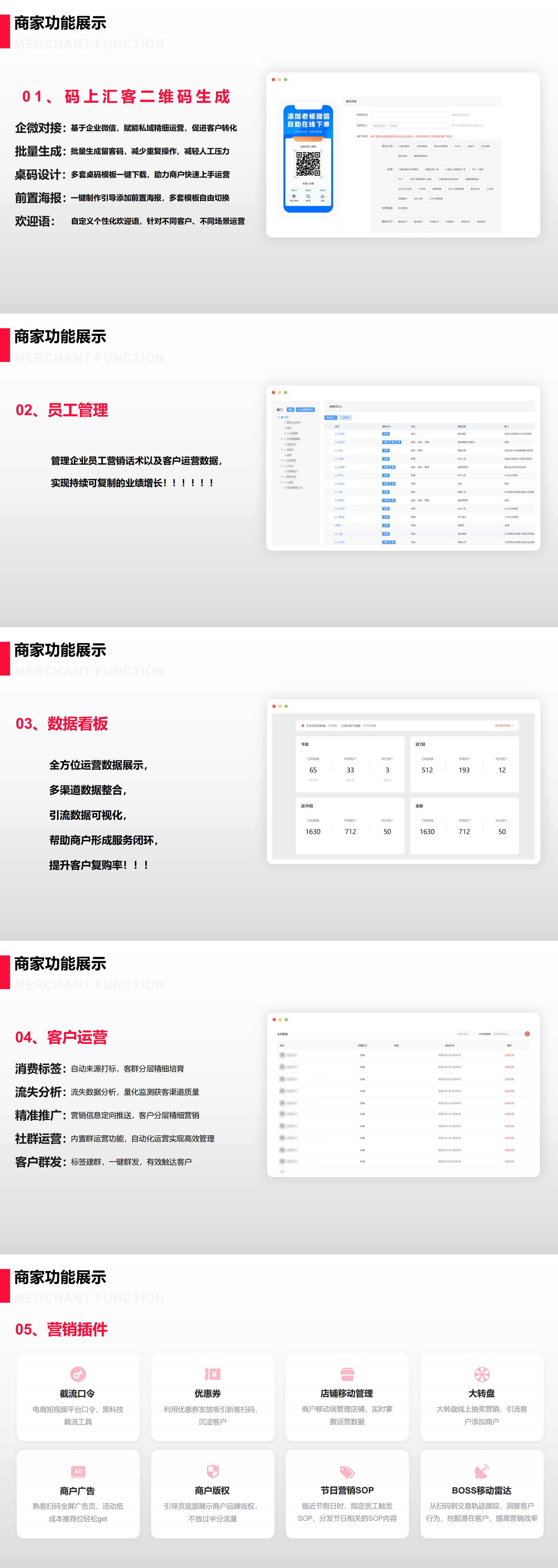Viewport: 558px width, 1568px height.
Task: Tick the select-all checkbox in employee table header
Action: click(x=327, y=426)
